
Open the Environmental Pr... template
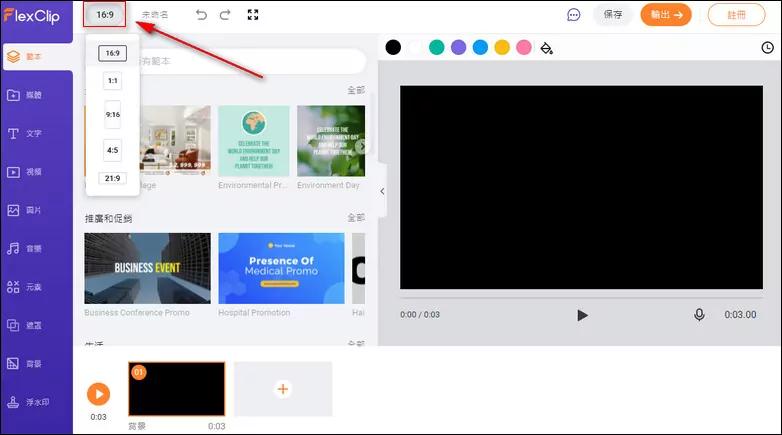point(253,141)
